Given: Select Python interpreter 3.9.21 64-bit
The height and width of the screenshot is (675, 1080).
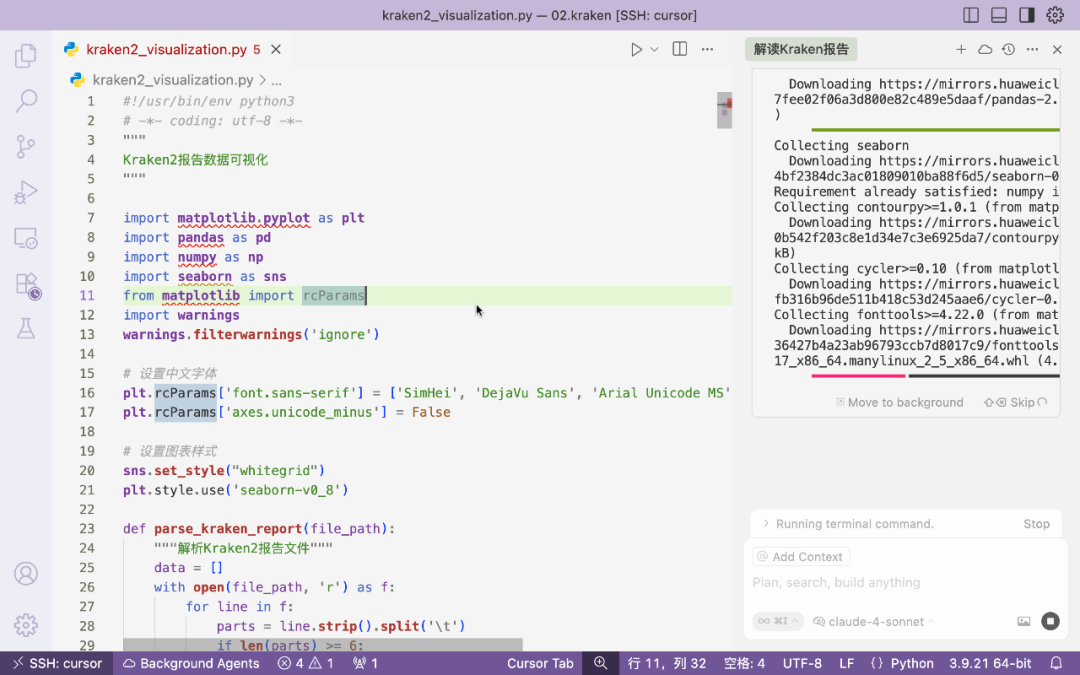Looking at the screenshot, I should (990, 663).
